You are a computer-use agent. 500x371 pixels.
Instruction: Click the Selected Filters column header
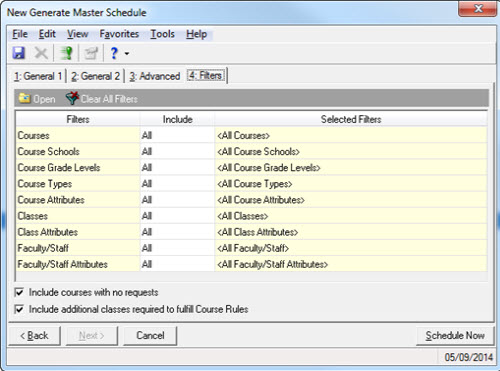[x=351, y=119]
